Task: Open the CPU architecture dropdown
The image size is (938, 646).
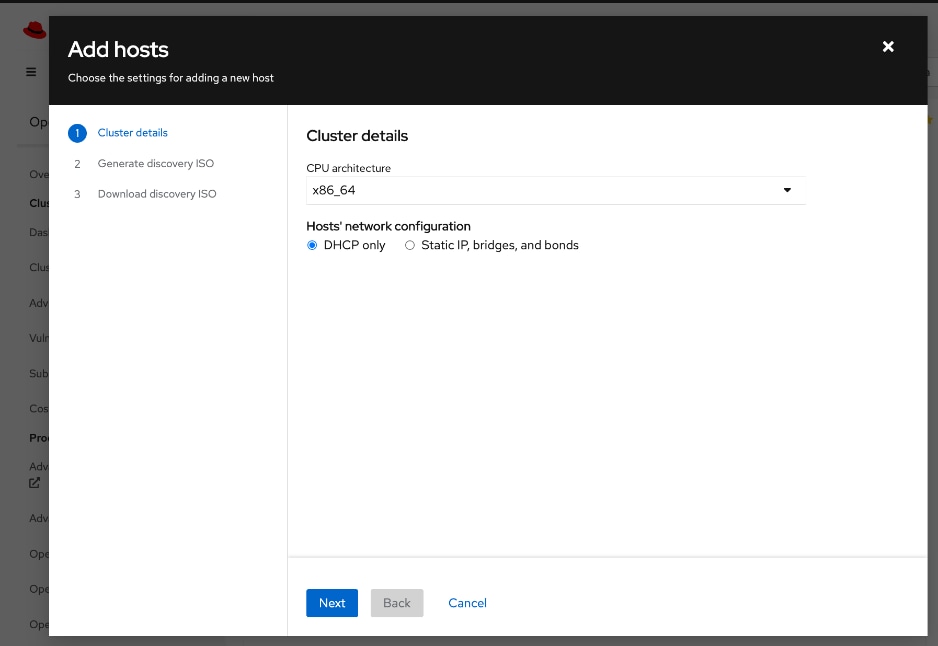Action: coord(555,190)
